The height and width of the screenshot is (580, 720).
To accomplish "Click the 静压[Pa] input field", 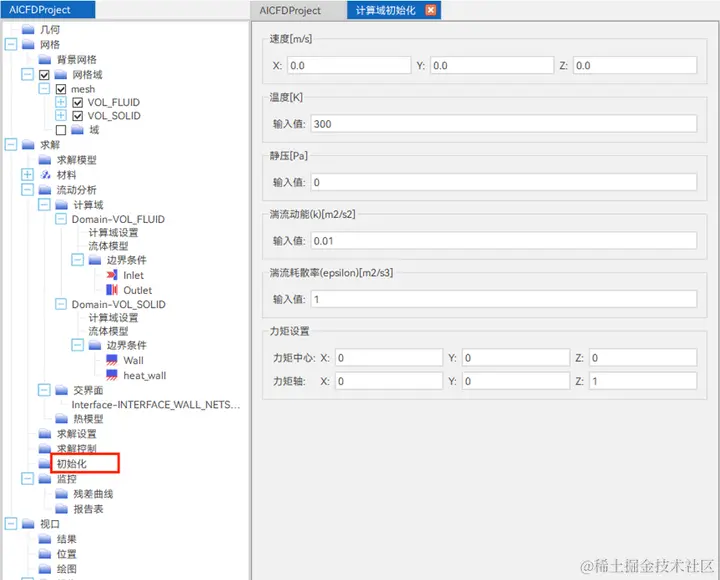I will pyautogui.click(x=504, y=182).
